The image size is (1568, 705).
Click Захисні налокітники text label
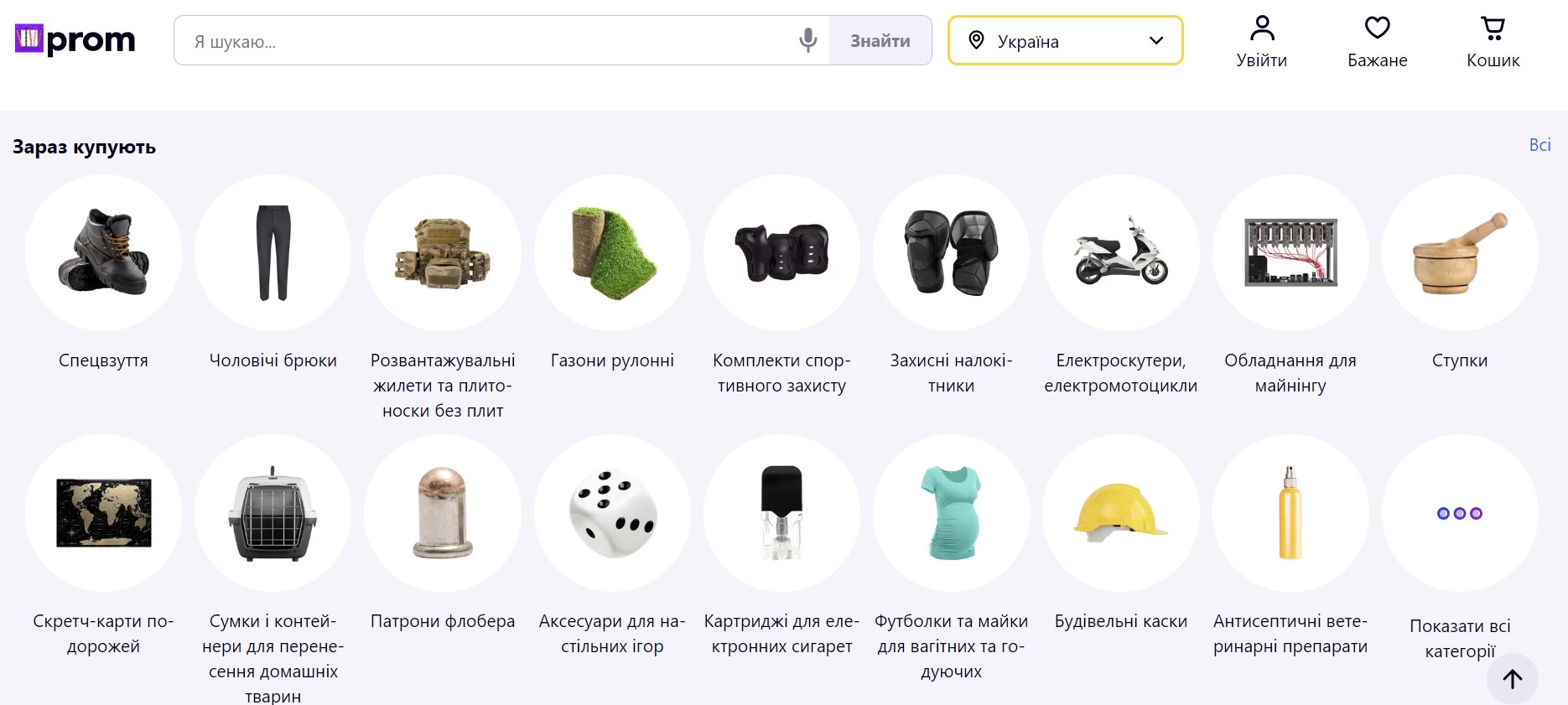pyautogui.click(x=951, y=373)
